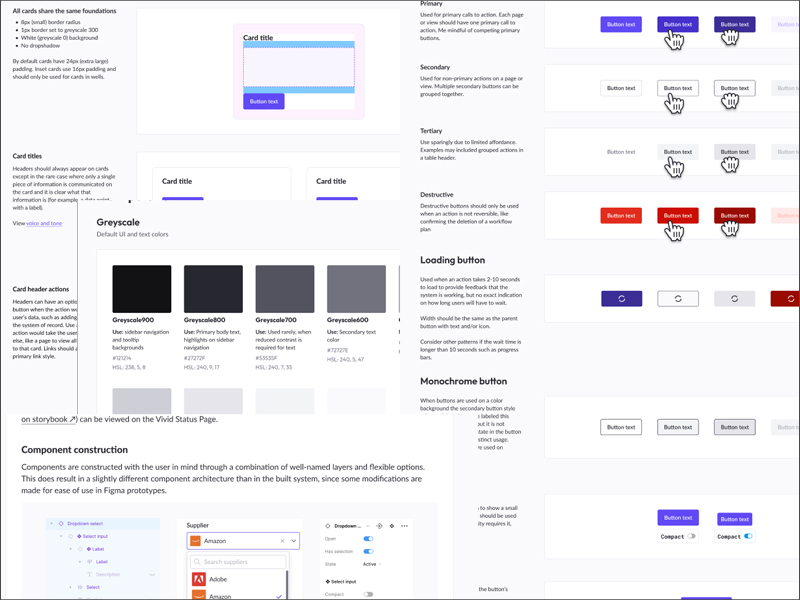The width and height of the screenshot is (800, 600).
Task: Select the Select input layer
Action: coord(96,536)
